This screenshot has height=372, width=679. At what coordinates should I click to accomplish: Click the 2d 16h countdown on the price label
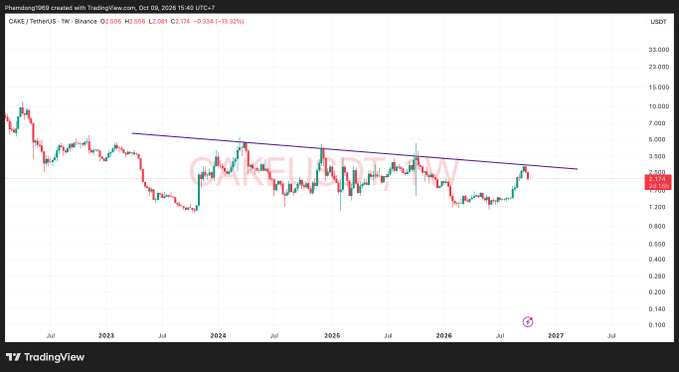(x=658, y=186)
